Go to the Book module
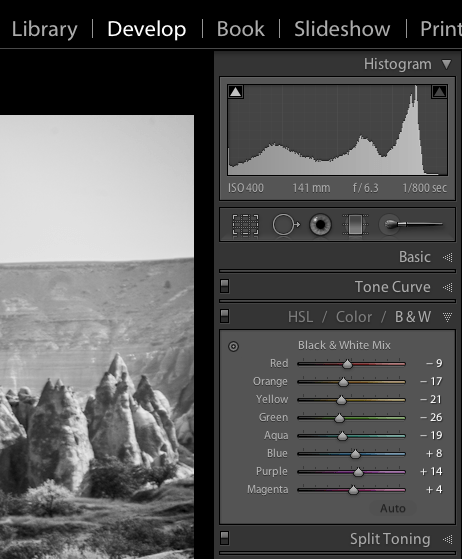This screenshot has width=462, height=559. (241, 29)
